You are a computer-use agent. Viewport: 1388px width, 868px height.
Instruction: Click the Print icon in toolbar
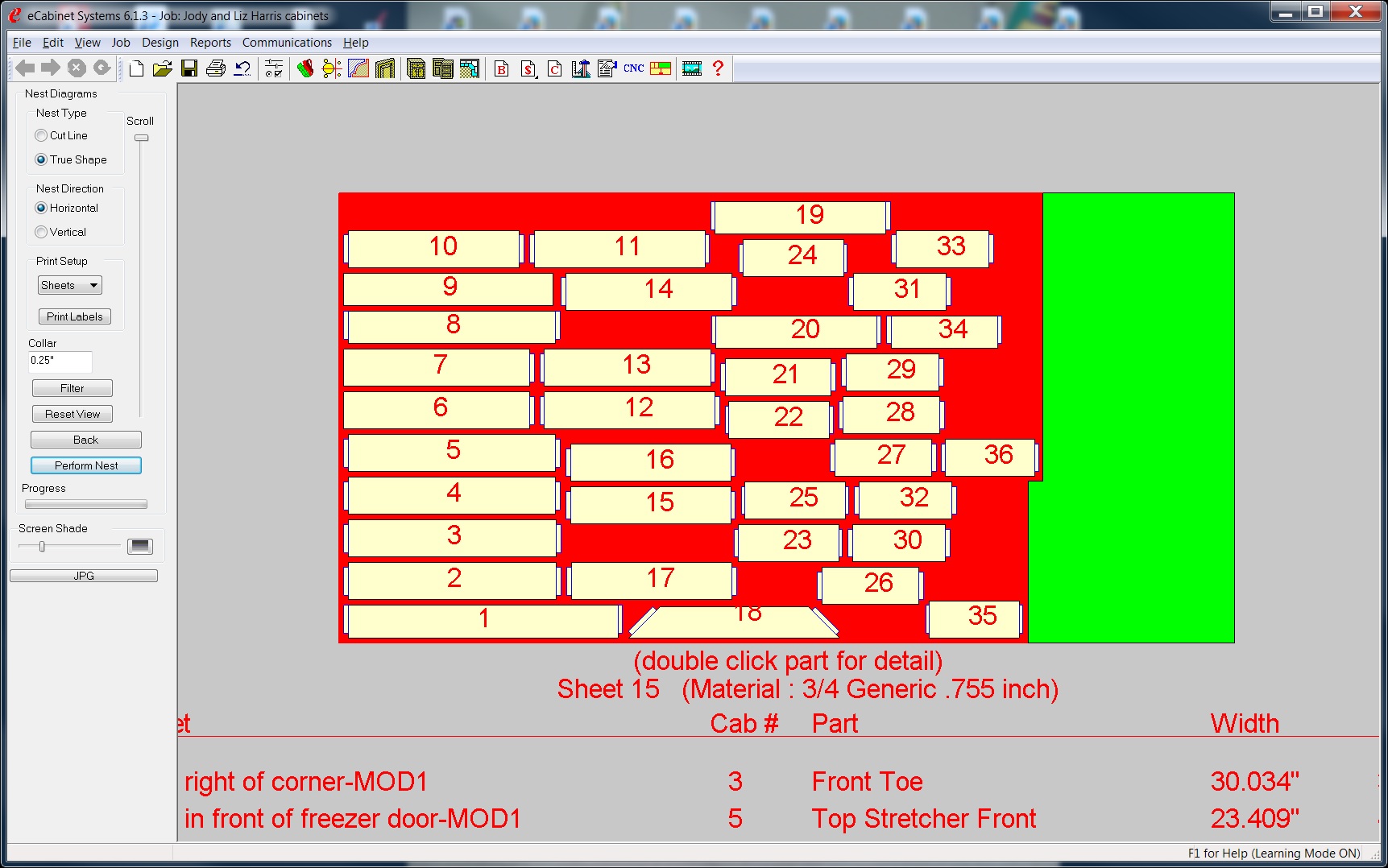[215, 69]
